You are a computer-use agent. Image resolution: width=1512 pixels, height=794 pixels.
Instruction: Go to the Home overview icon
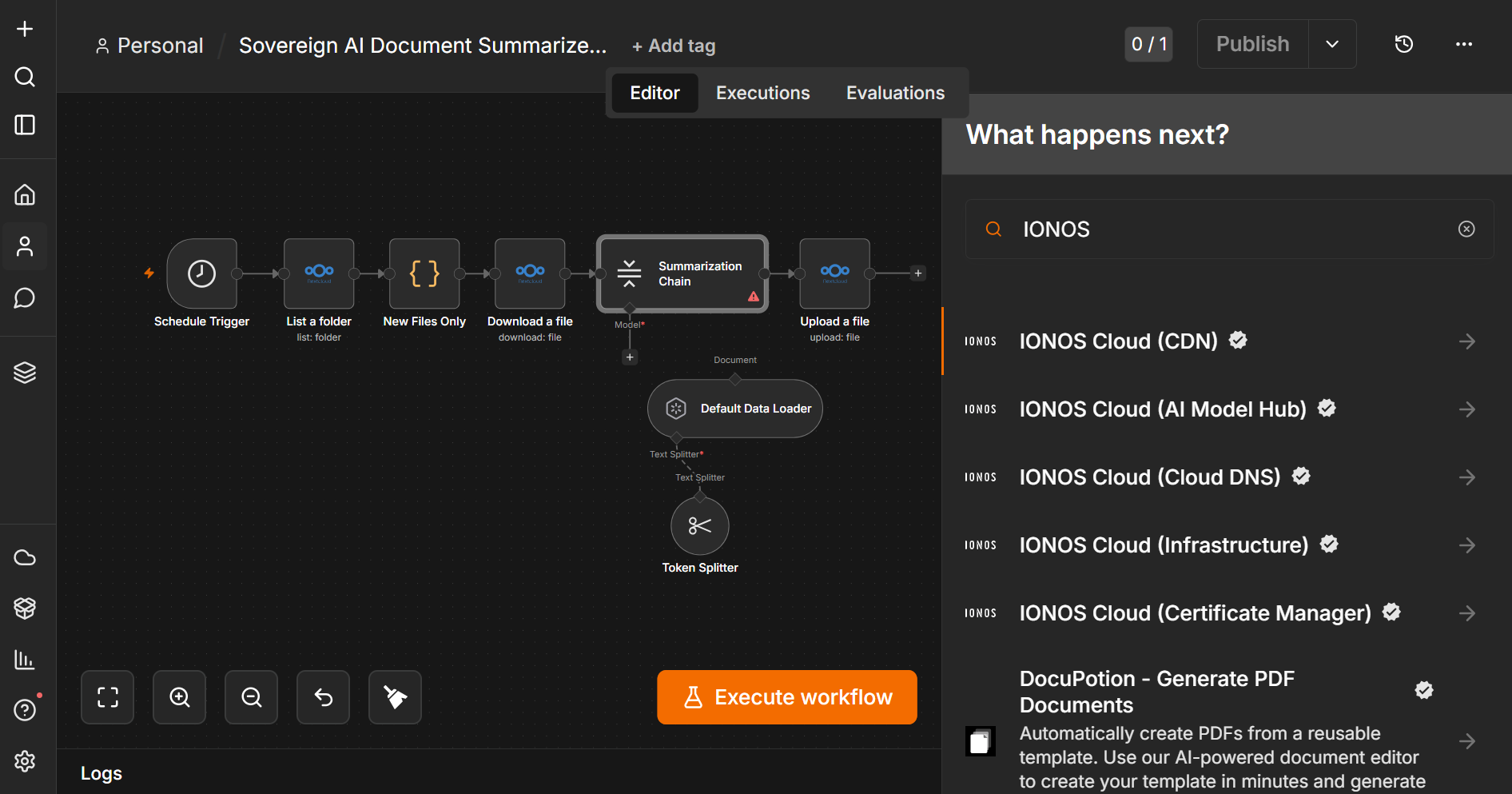click(25, 194)
